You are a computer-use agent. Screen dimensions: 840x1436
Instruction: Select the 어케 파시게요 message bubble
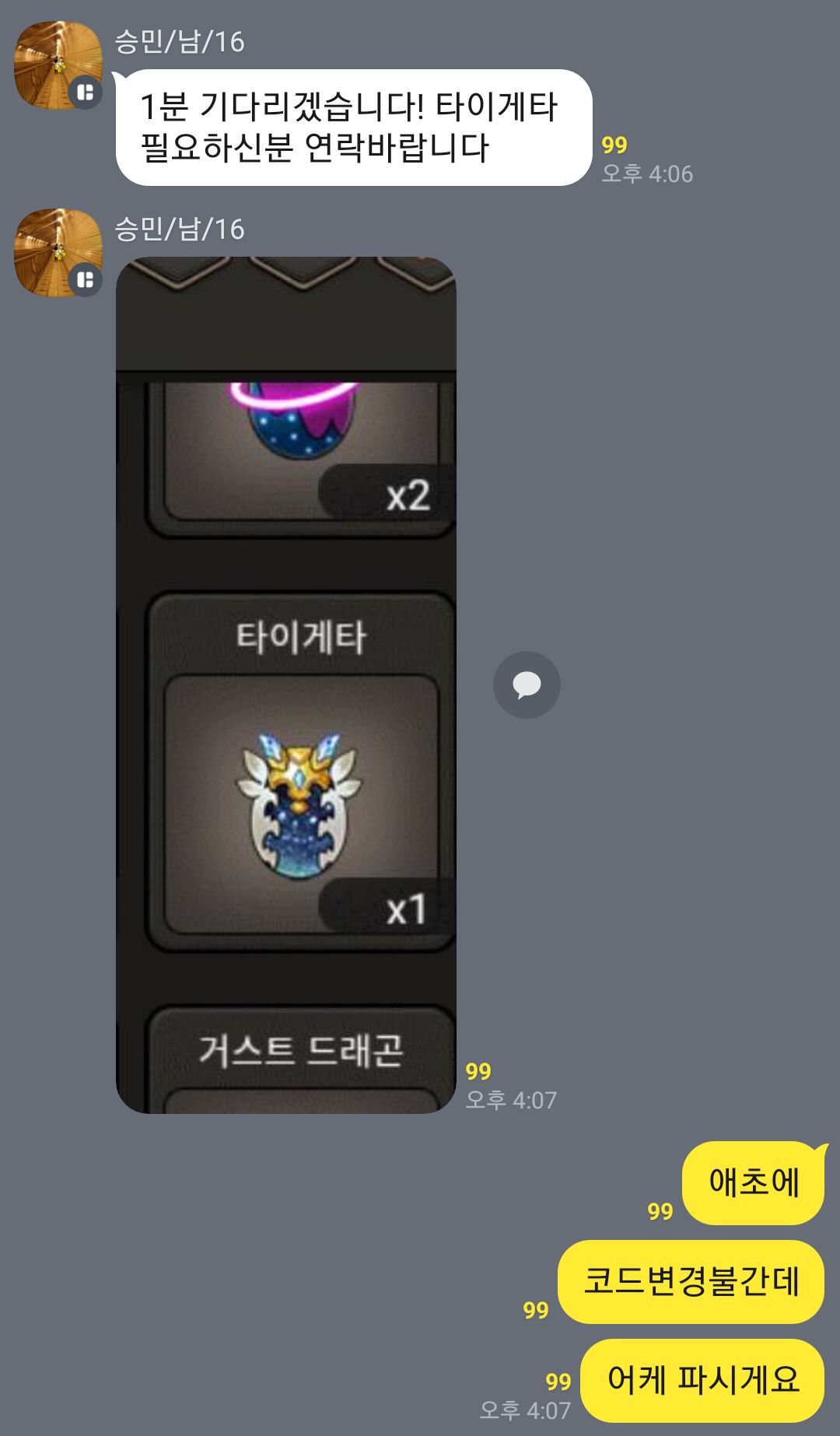point(702,1380)
